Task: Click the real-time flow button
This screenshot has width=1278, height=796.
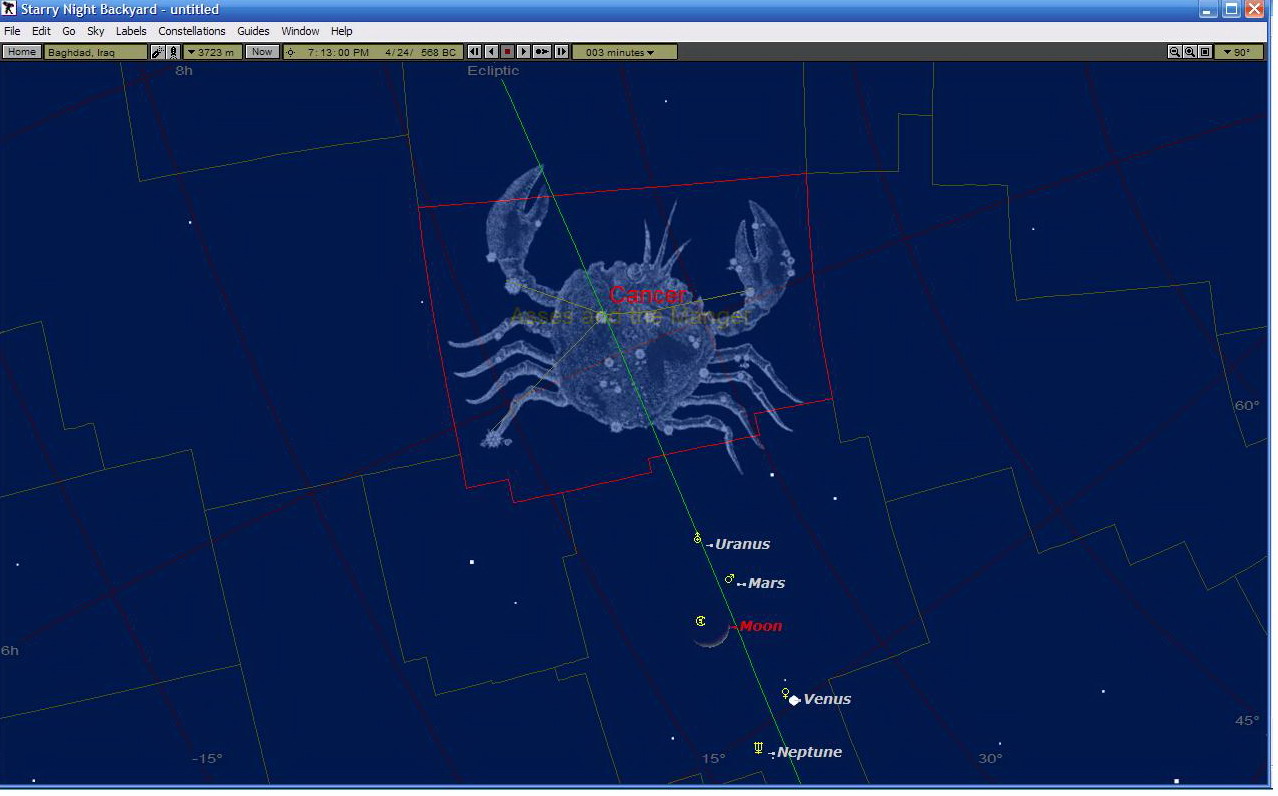Action: 542,52
